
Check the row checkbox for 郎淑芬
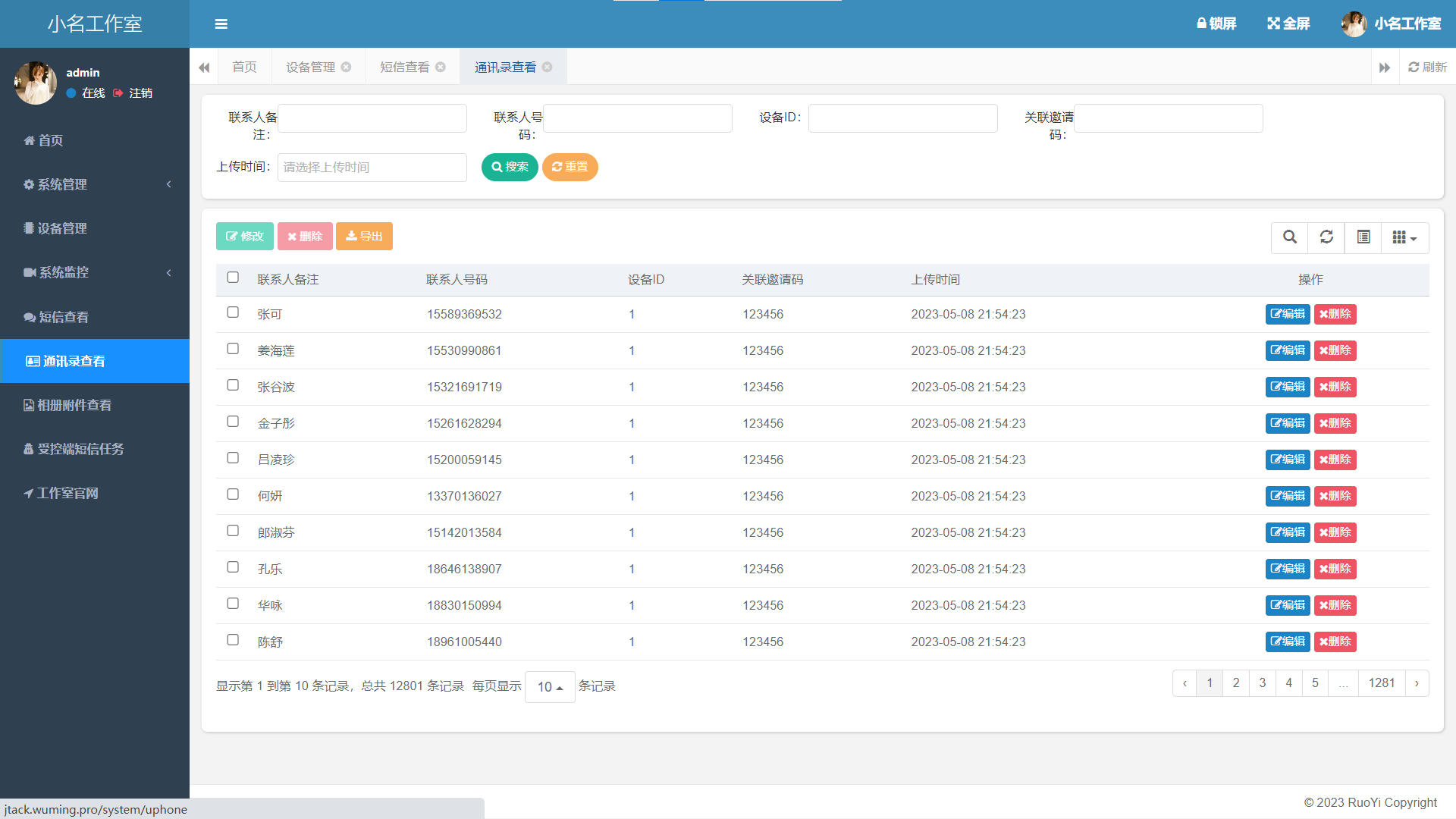[233, 531]
